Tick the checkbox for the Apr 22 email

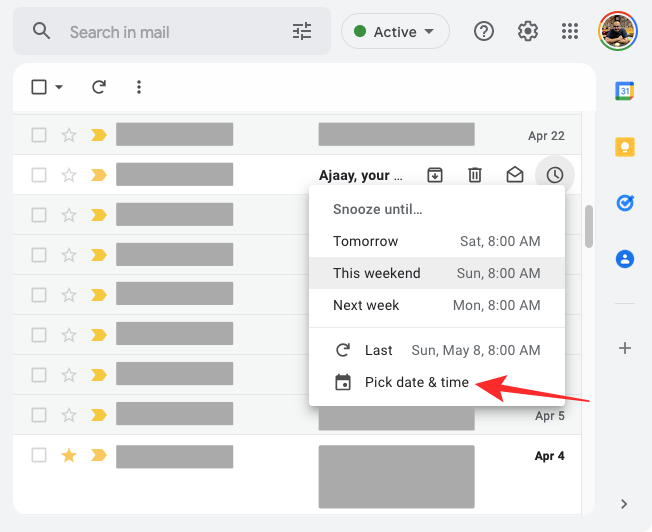[x=39, y=135]
